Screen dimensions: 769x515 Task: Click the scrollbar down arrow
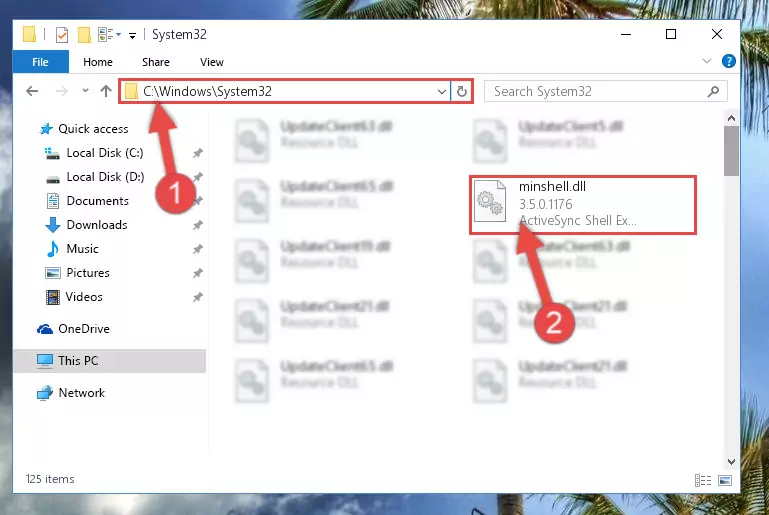pyautogui.click(x=731, y=462)
